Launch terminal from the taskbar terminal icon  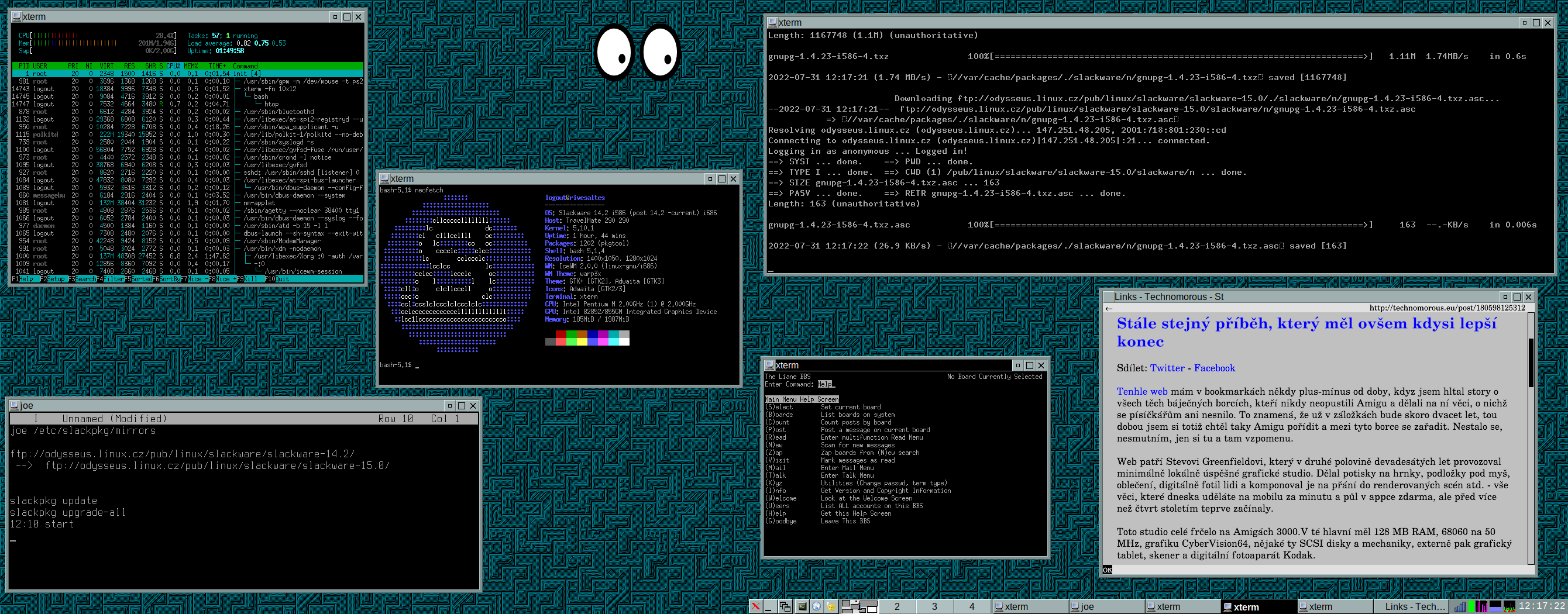pyautogui.click(x=802, y=606)
